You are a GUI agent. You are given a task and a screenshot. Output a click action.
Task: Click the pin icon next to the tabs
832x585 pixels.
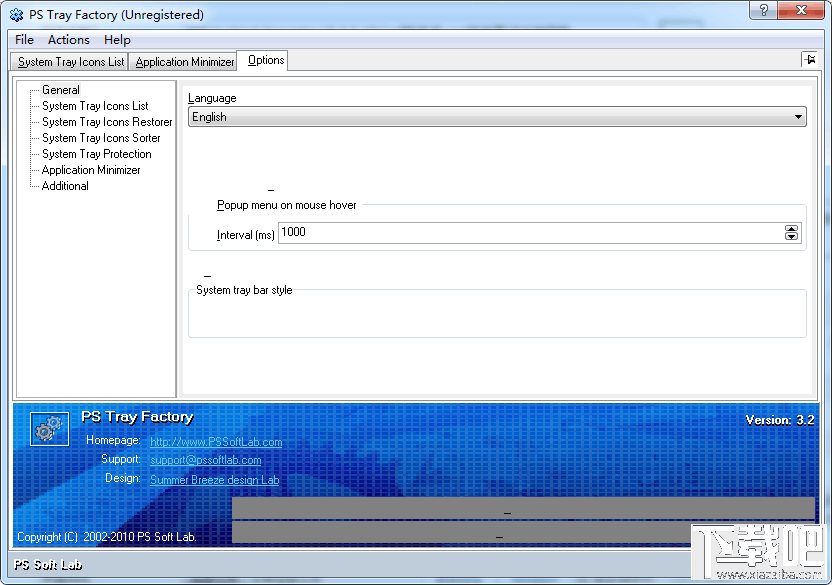(809, 59)
